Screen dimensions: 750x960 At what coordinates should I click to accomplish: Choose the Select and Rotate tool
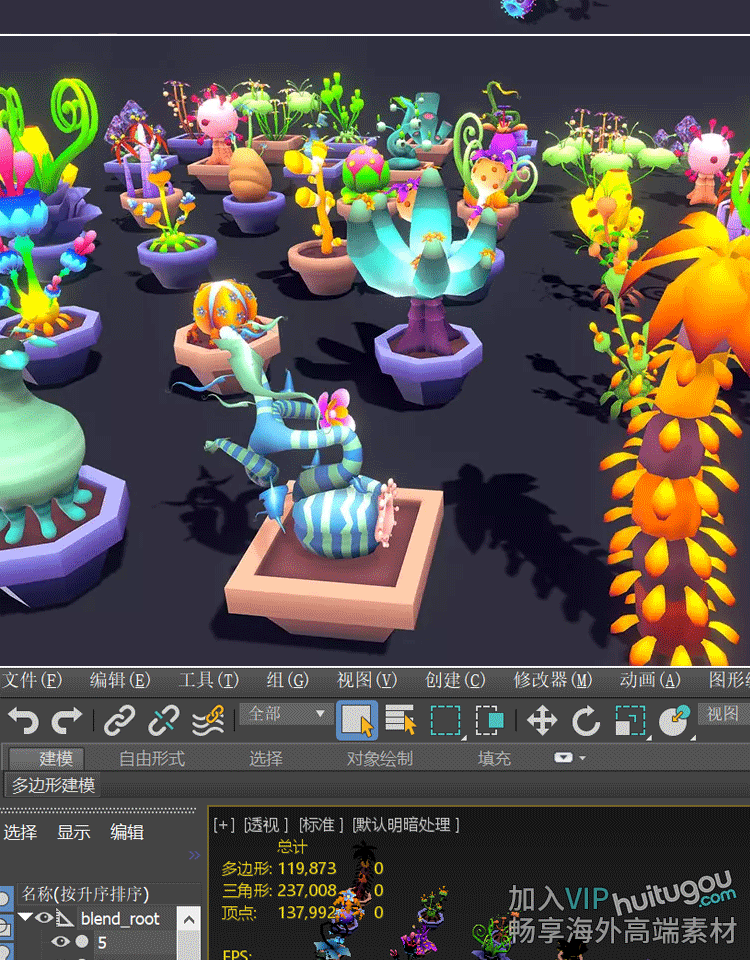pyautogui.click(x=586, y=720)
